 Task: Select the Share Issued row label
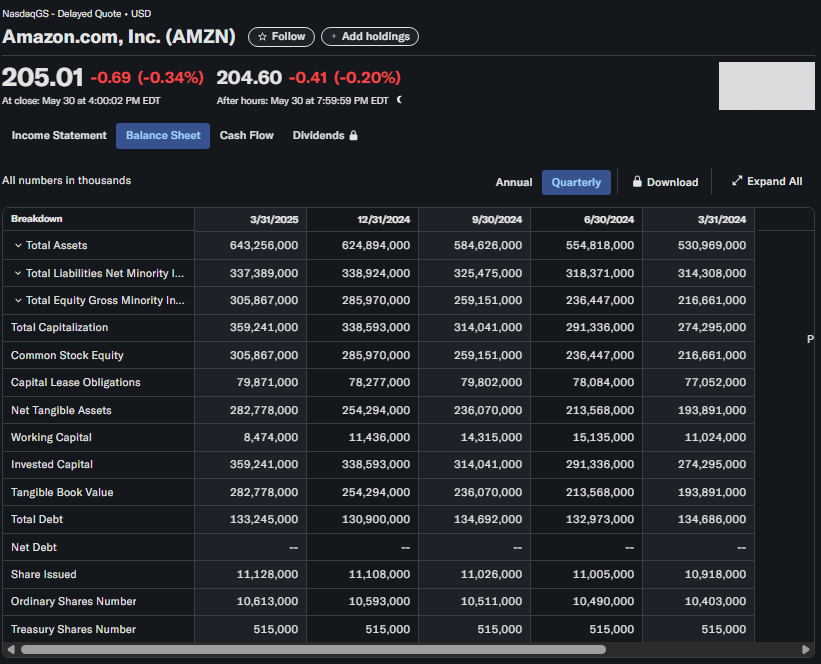pyautogui.click(x=43, y=574)
